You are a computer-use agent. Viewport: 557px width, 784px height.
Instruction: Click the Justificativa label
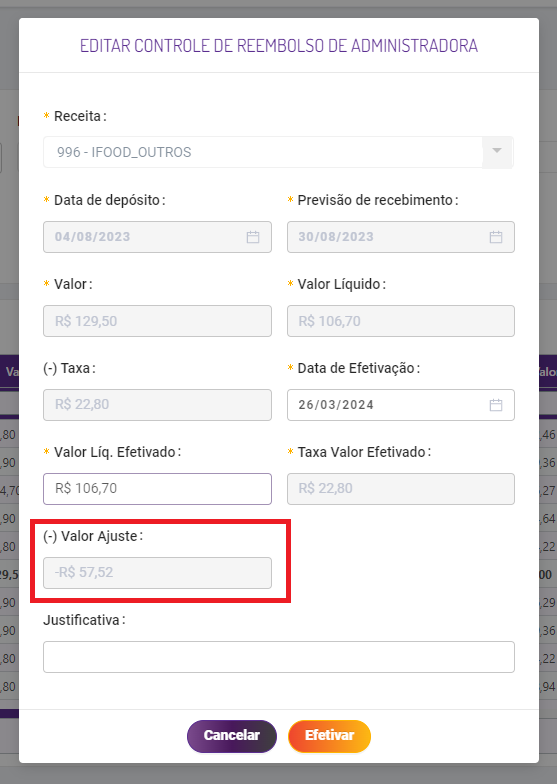(84, 620)
